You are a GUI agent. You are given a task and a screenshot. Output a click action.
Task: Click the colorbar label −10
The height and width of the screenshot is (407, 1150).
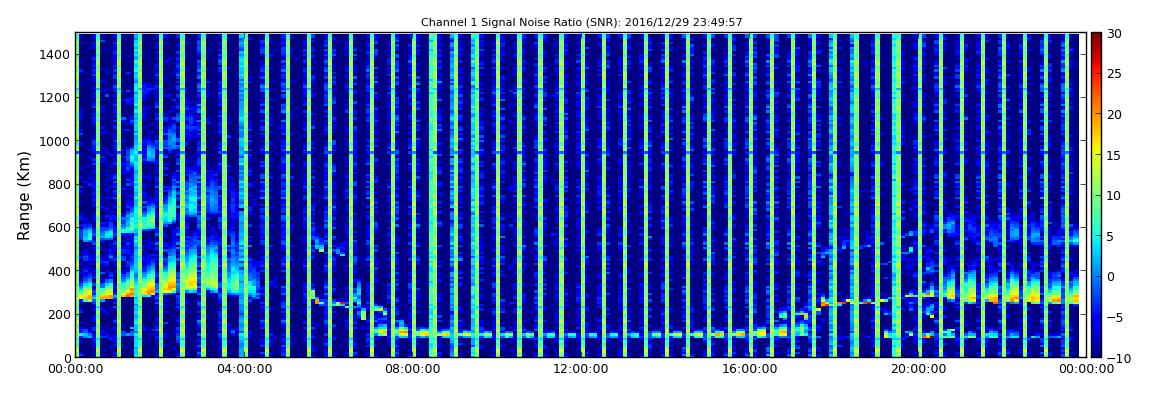point(1118,357)
